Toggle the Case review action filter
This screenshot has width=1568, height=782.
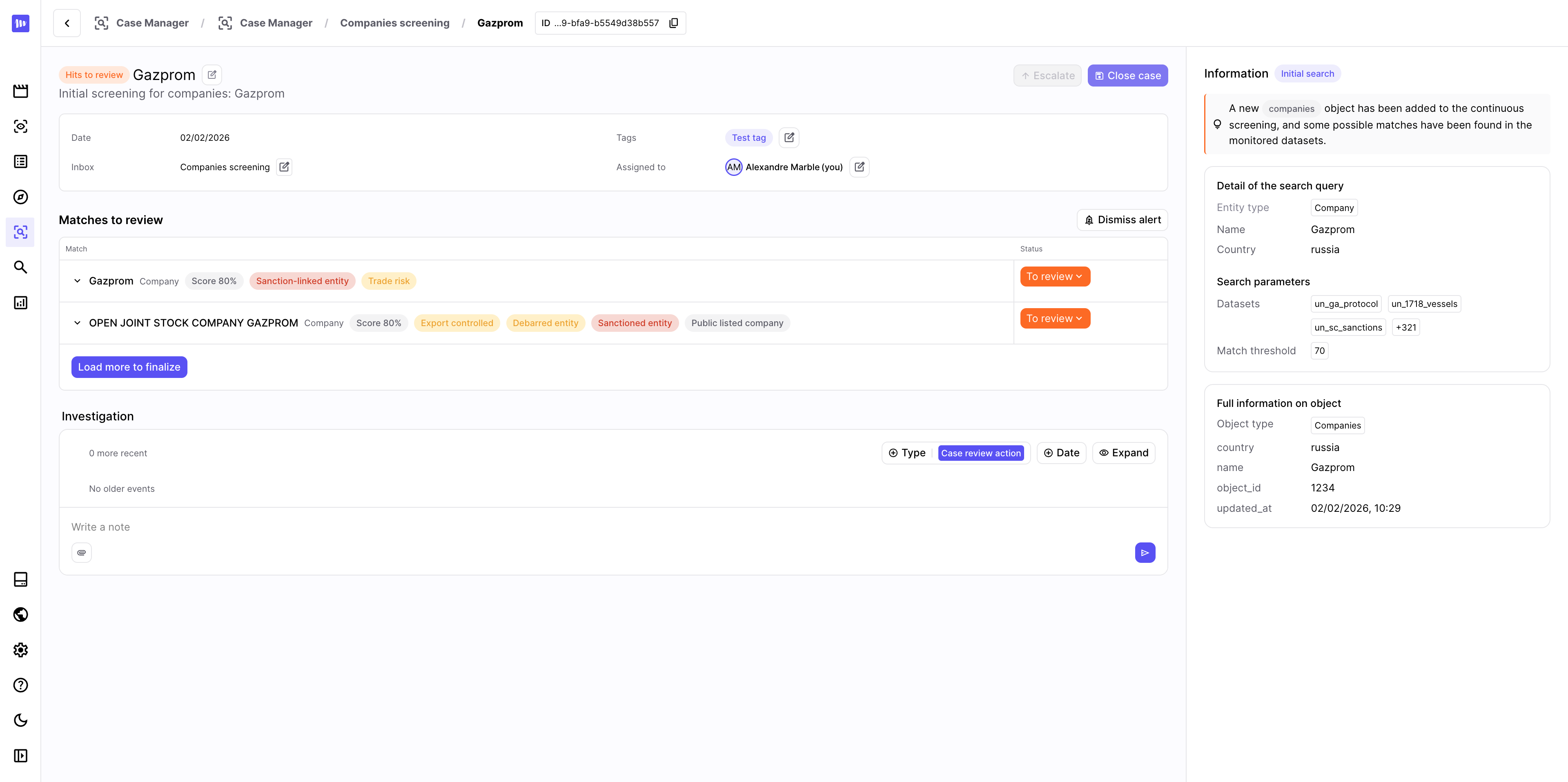pos(980,453)
